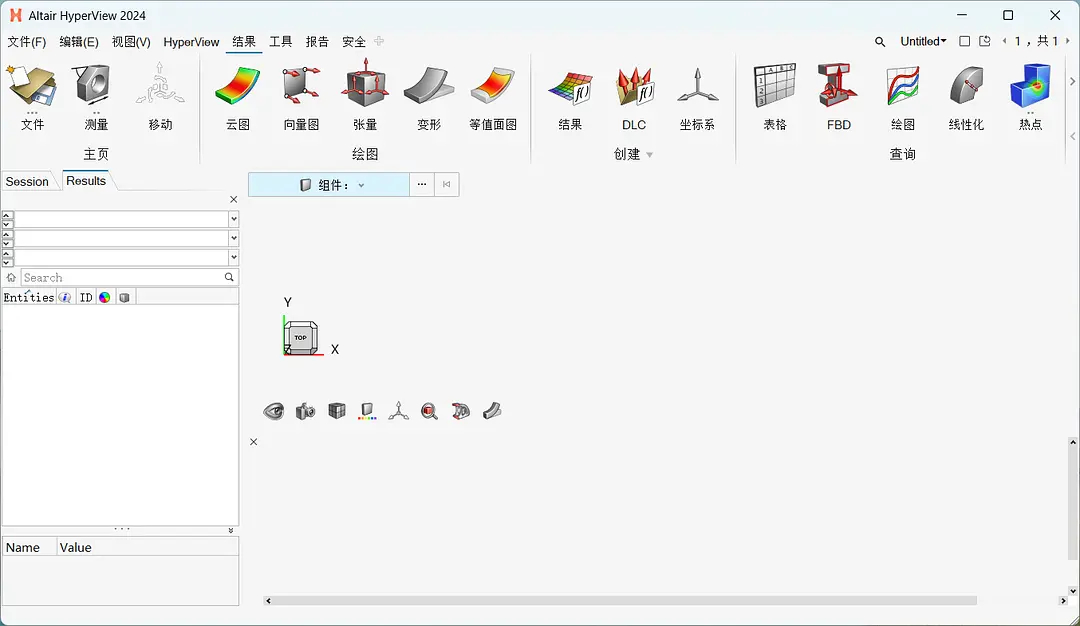Switch to the 安全 ribbon tab
This screenshot has width=1080, height=626.
pos(353,42)
